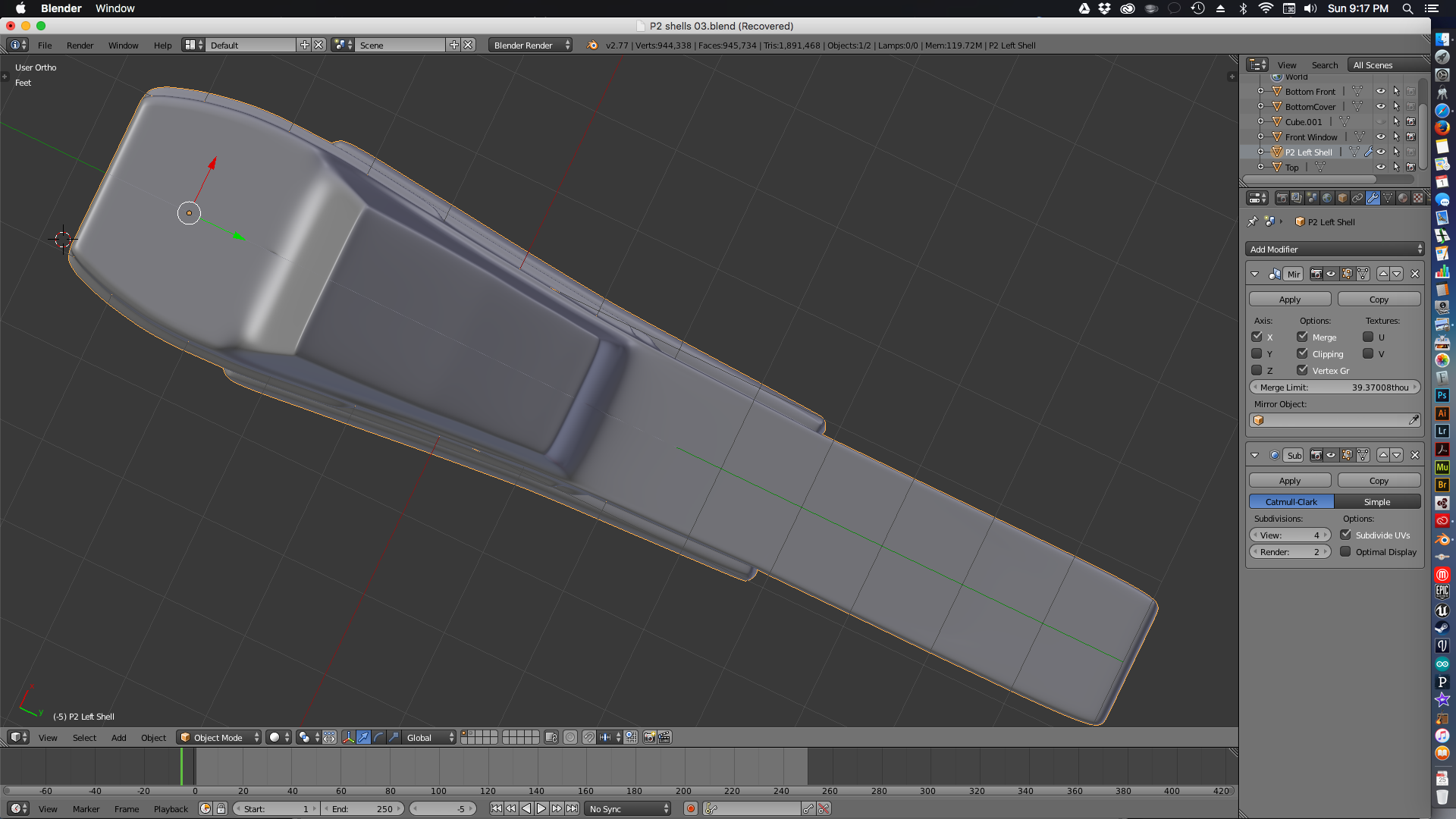The image size is (1456, 819).
Task: Open the Object properties tab cube icon
Action: pos(1342,198)
